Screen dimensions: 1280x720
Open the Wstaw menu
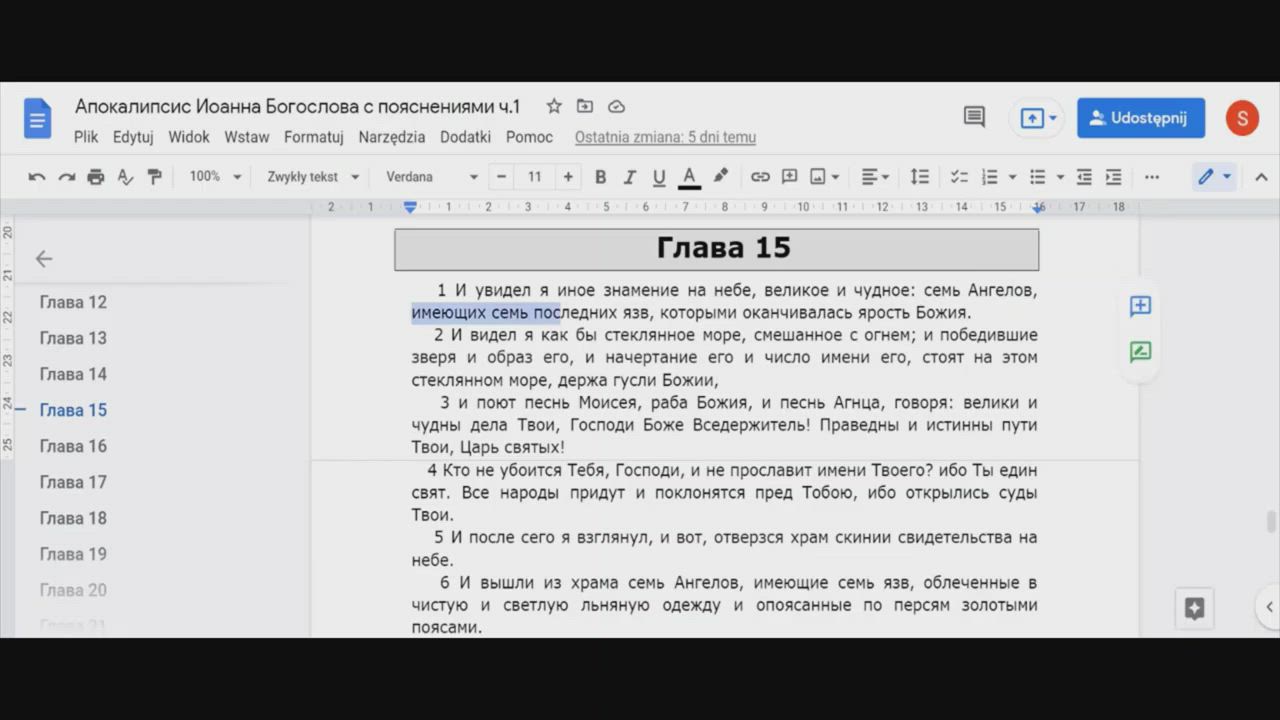[x=246, y=137]
